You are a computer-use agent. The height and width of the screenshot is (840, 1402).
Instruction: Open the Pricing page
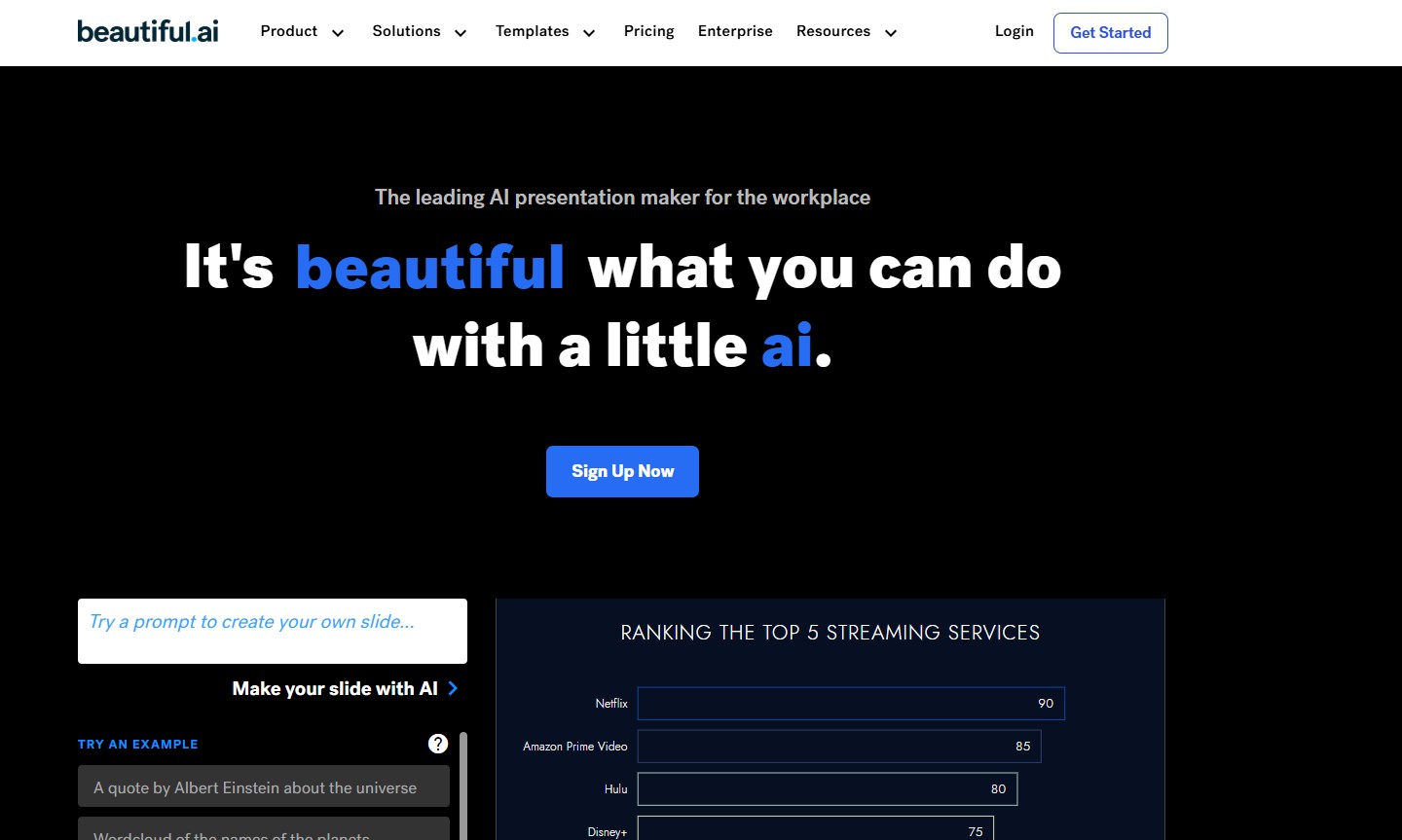tap(648, 31)
